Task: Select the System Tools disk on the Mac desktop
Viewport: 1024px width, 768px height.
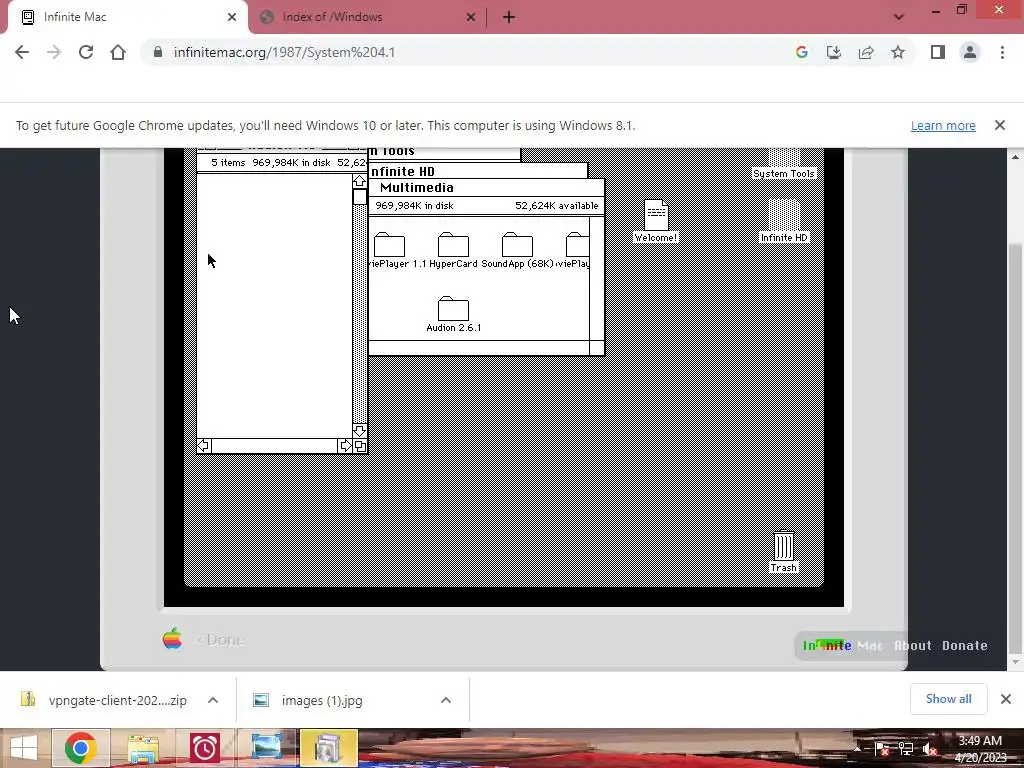Action: (x=784, y=163)
